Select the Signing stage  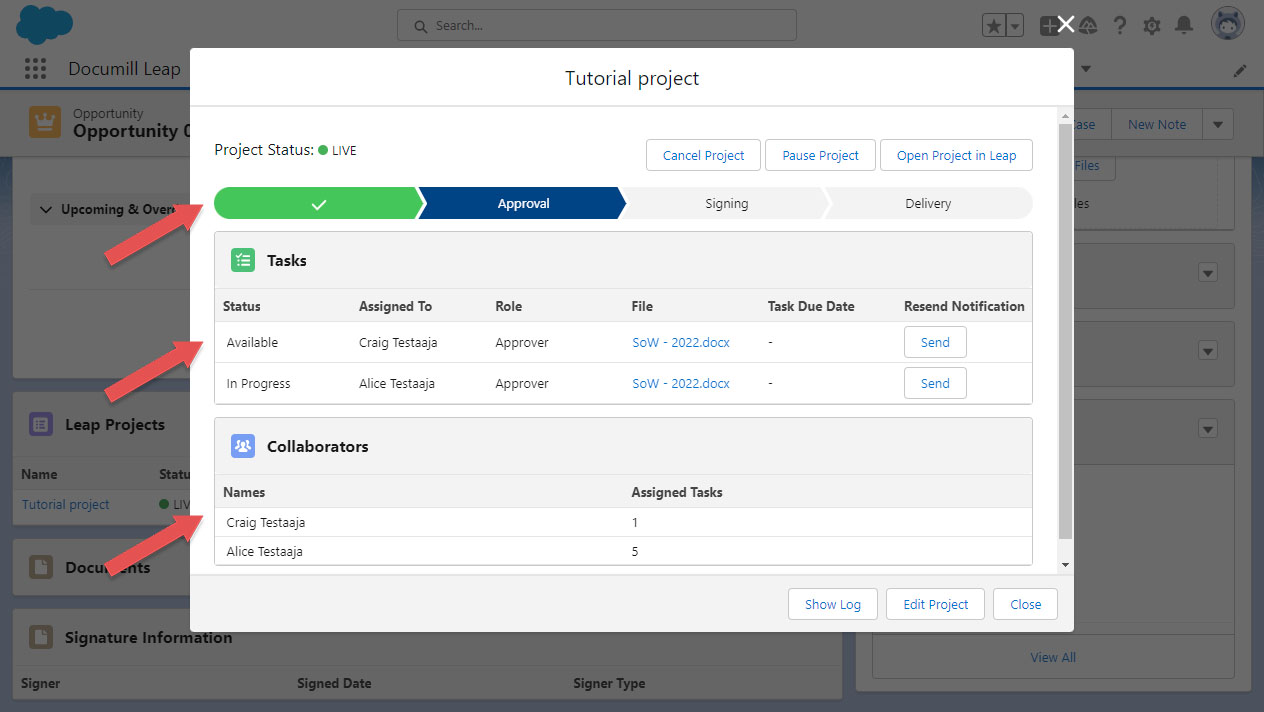tap(726, 203)
